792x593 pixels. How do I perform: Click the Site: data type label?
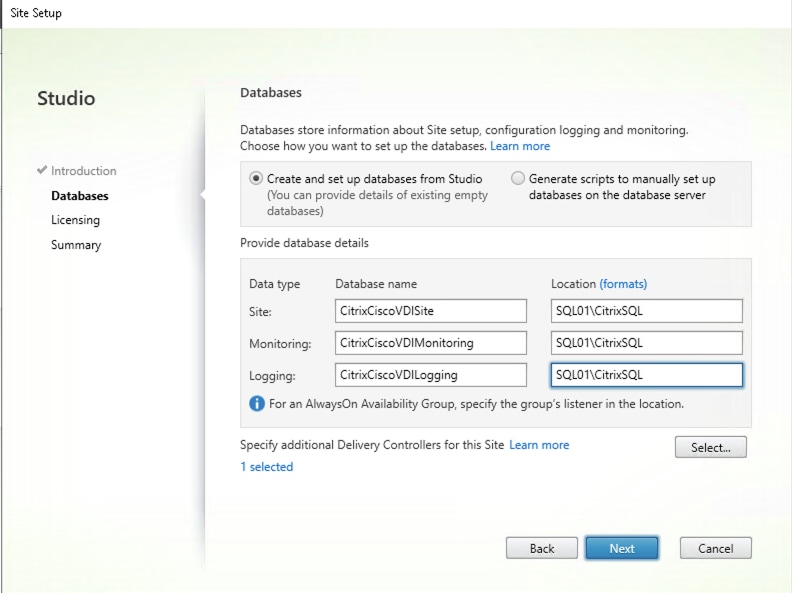(260, 312)
